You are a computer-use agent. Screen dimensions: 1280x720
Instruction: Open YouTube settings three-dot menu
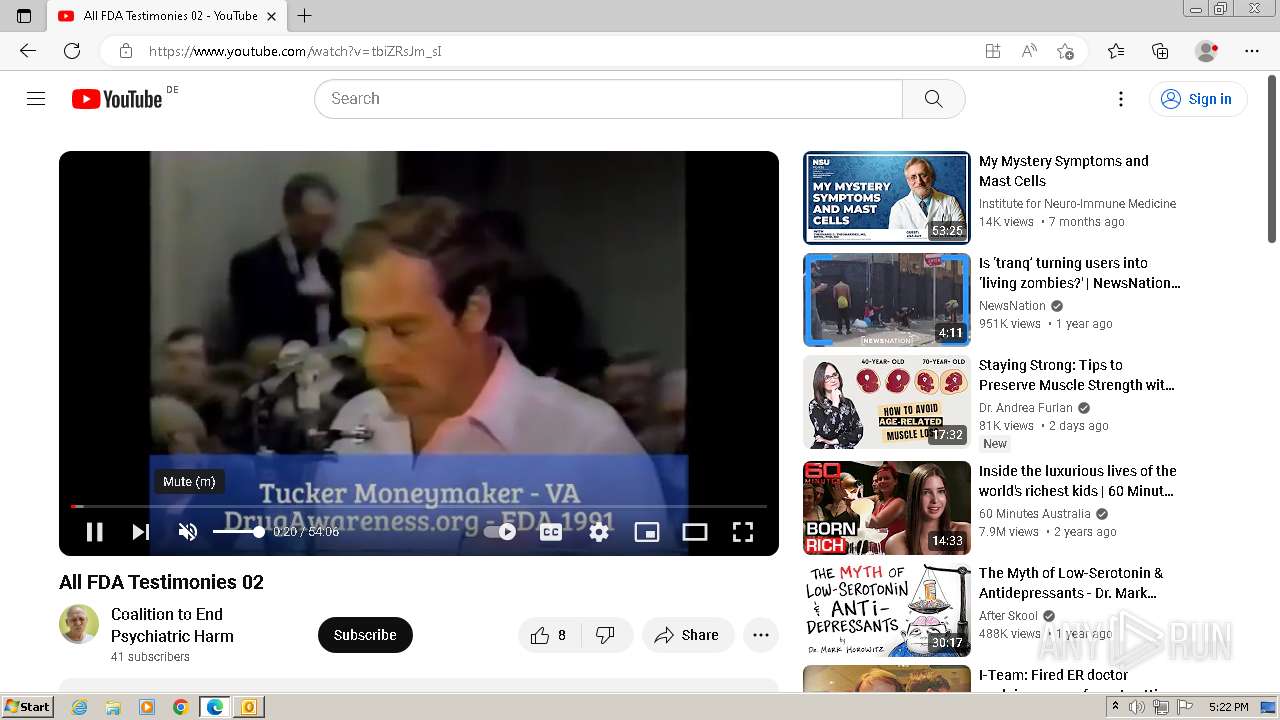pyautogui.click(x=1121, y=99)
